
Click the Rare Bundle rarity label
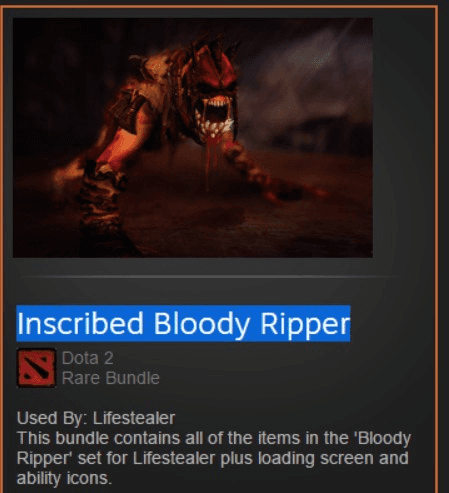click(111, 378)
